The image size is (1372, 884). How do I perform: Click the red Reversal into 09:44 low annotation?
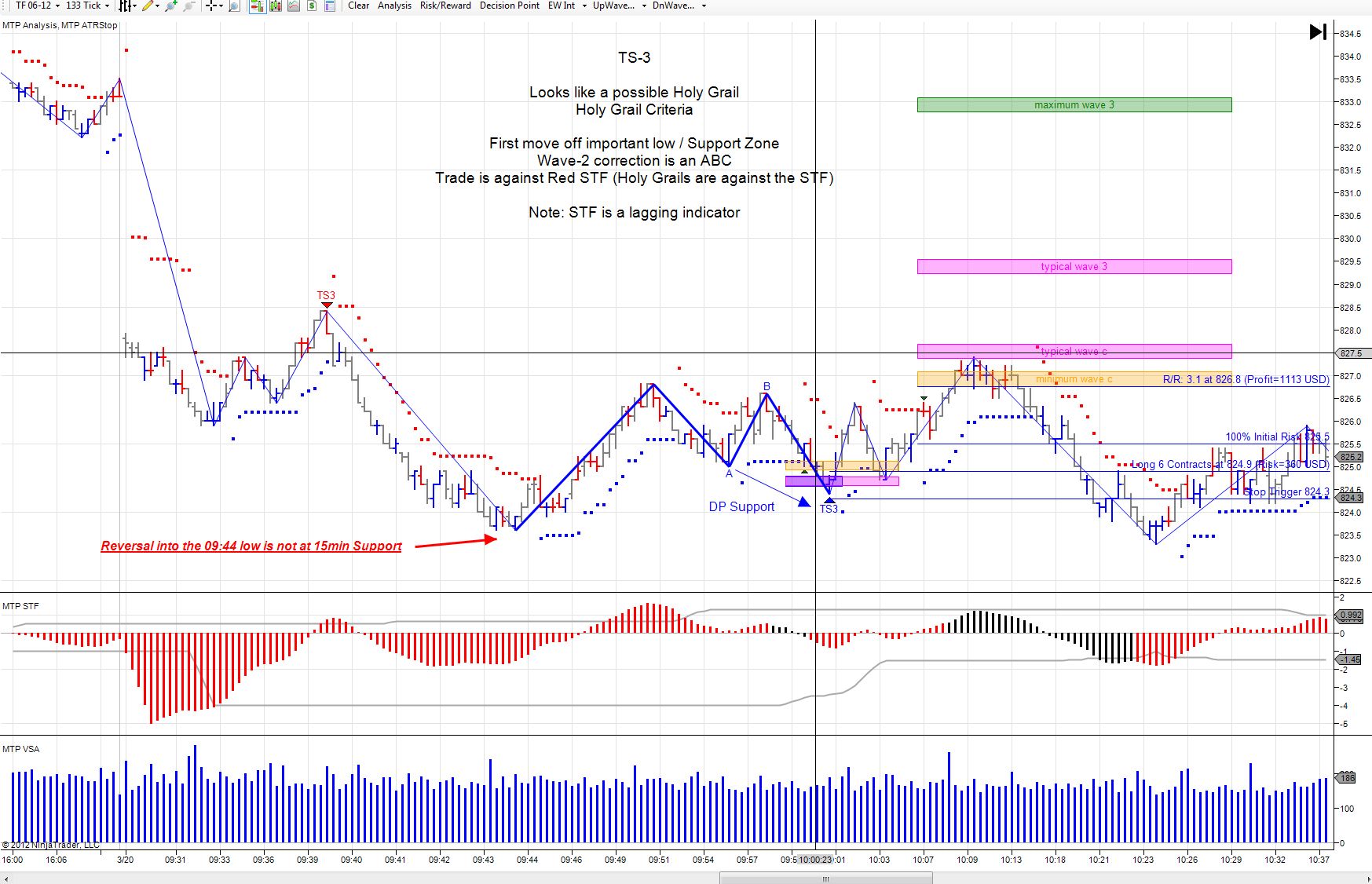pos(251,546)
